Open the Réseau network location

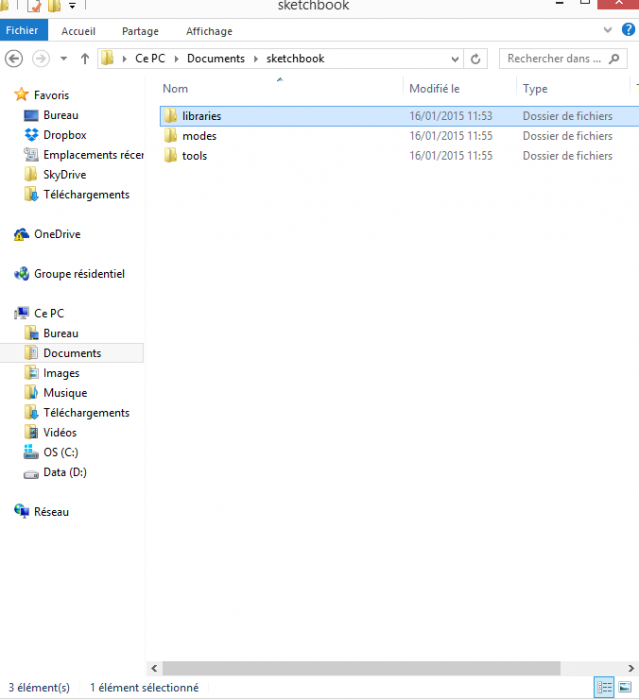pyautogui.click(x=51, y=511)
